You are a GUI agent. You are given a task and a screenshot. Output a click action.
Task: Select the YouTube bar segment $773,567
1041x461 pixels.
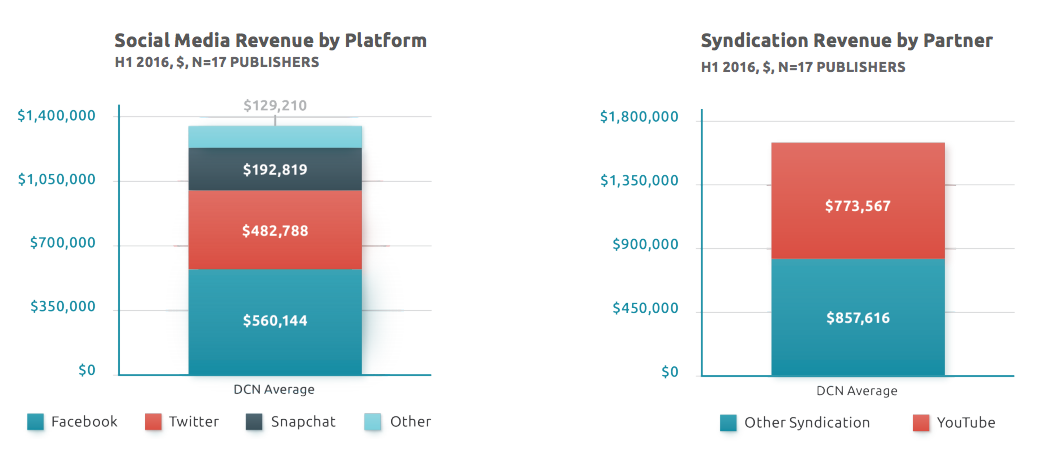click(x=858, y=201)
